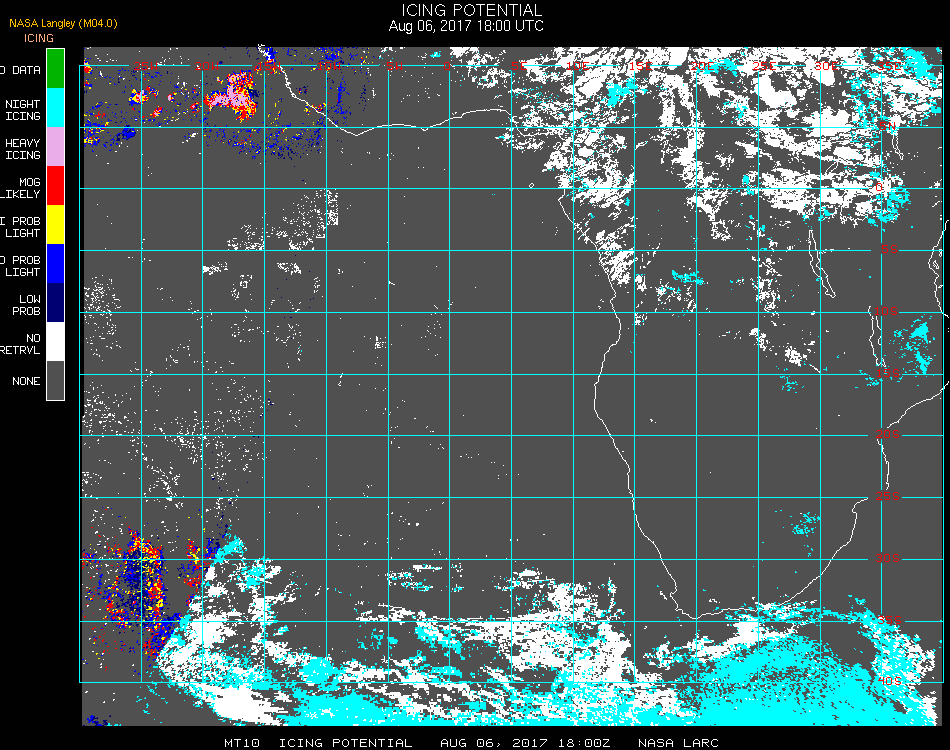This screenshot has height=750, width=950.
Task: Select the 25S latitude label
Action: tap(888, 496)
